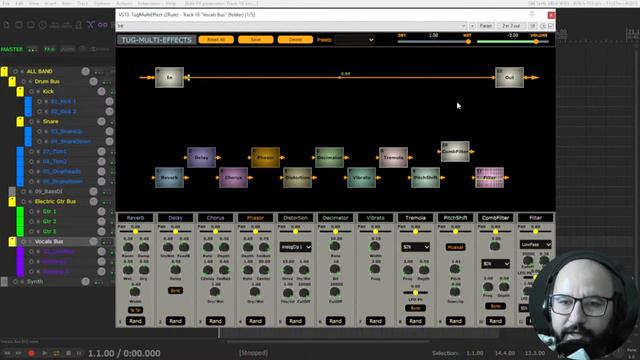Click Rand button in Phaser panel
This screenshot has height=360, width=640.
[x=256, y=321]
